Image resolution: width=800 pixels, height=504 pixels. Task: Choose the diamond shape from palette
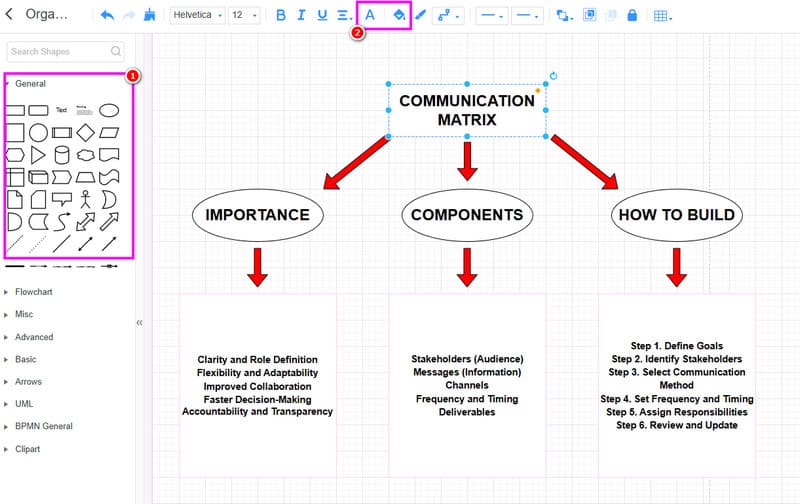pos(86,132)
